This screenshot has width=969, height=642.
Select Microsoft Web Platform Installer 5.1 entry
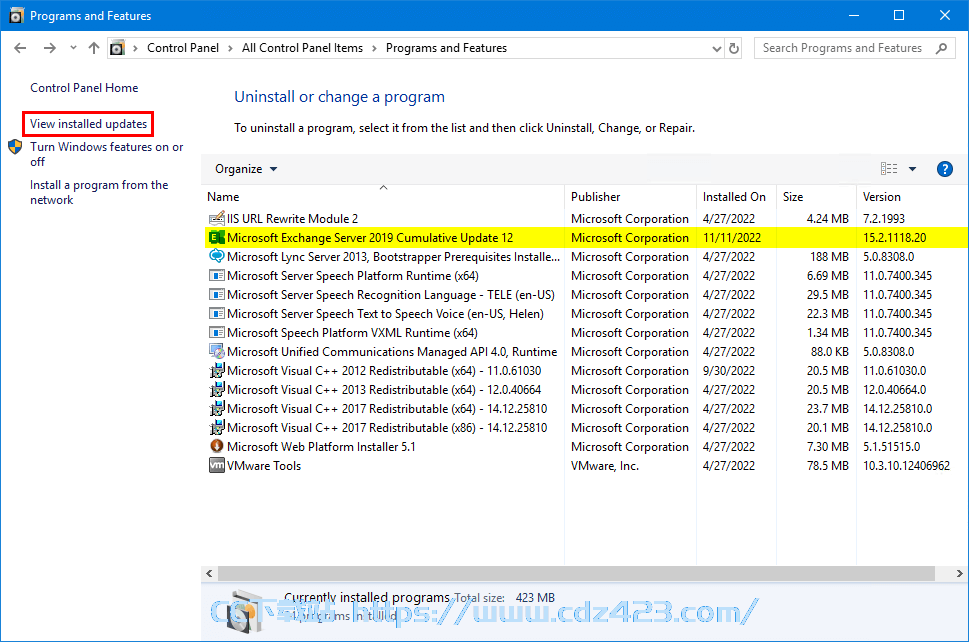point(321,447)
